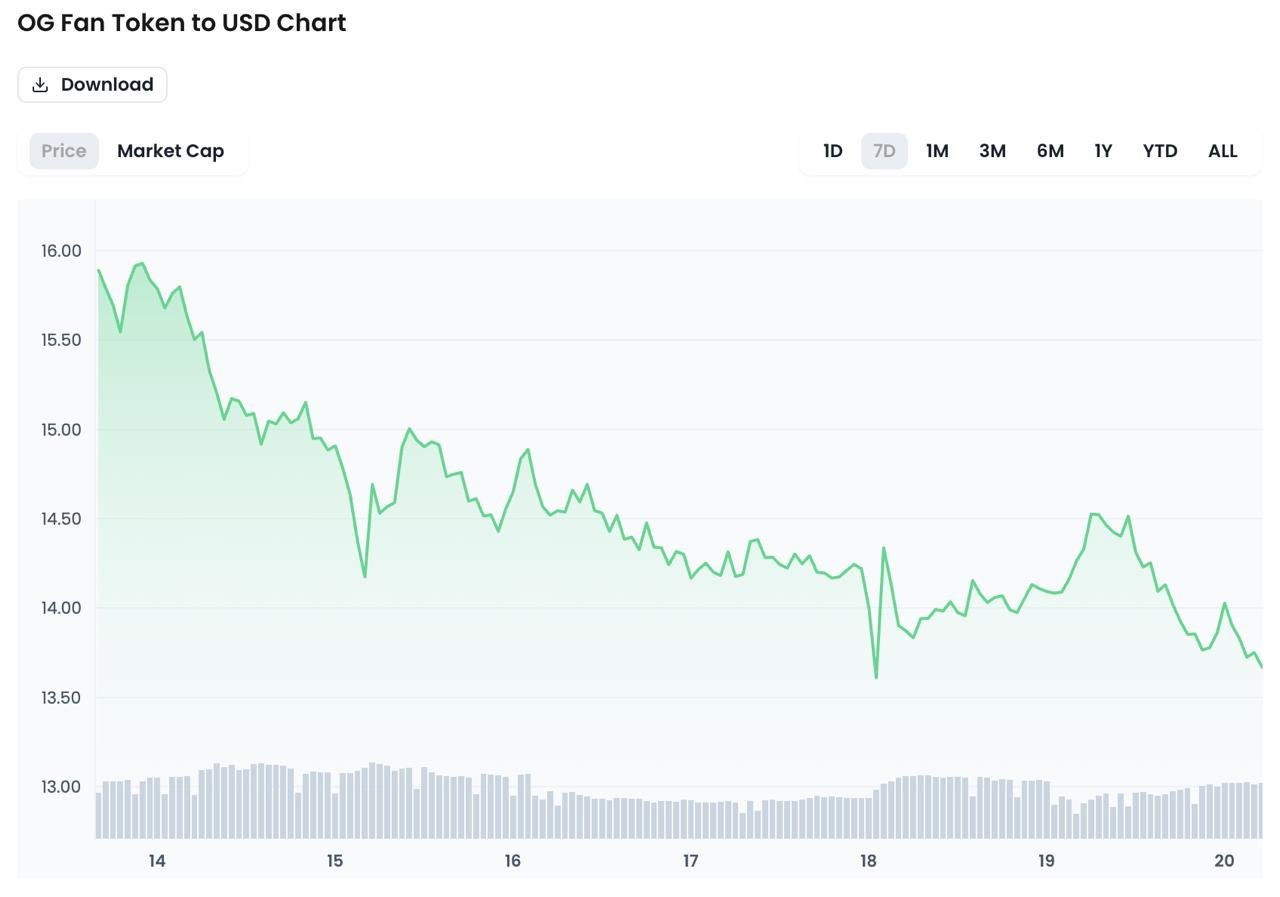
Task: Select the 1D time range
Action: [833, 151]
